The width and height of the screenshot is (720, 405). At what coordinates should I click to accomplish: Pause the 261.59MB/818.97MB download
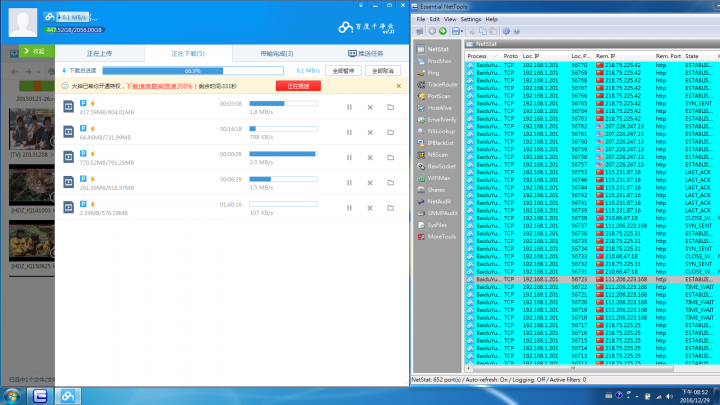coord(349,183)
